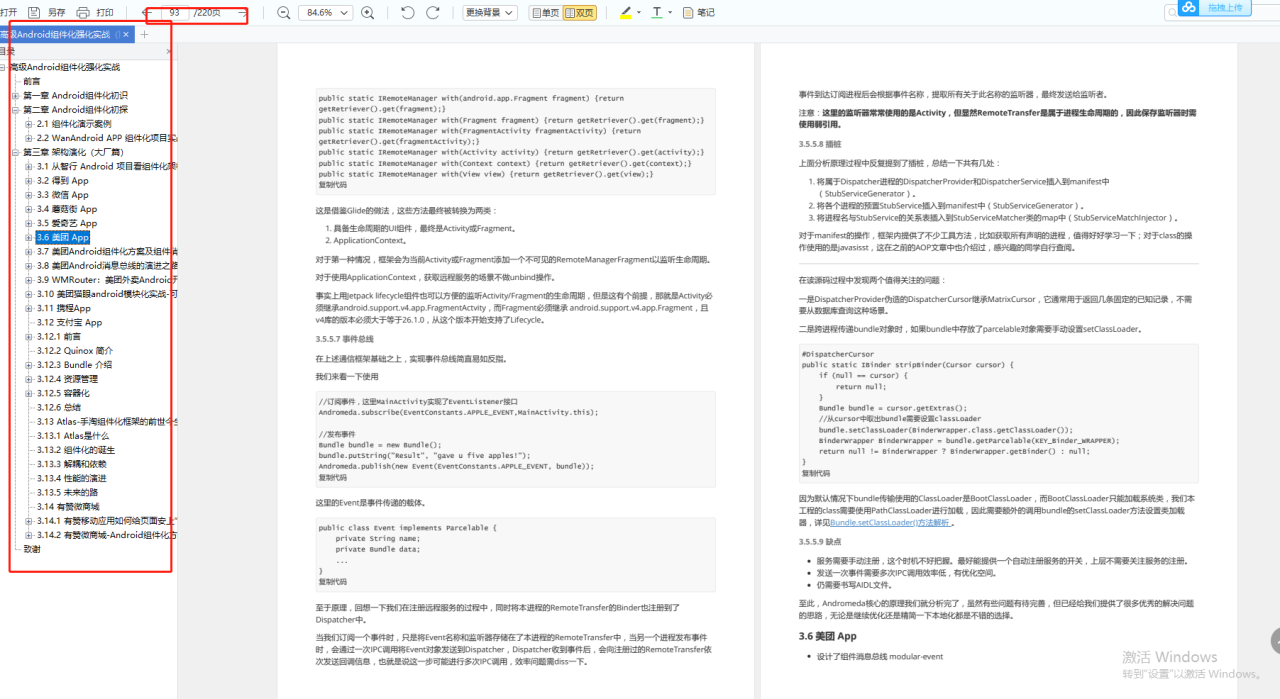Click the 另存 save-as icon
This screenshot has width=1280, height=699.
(35, 12)
